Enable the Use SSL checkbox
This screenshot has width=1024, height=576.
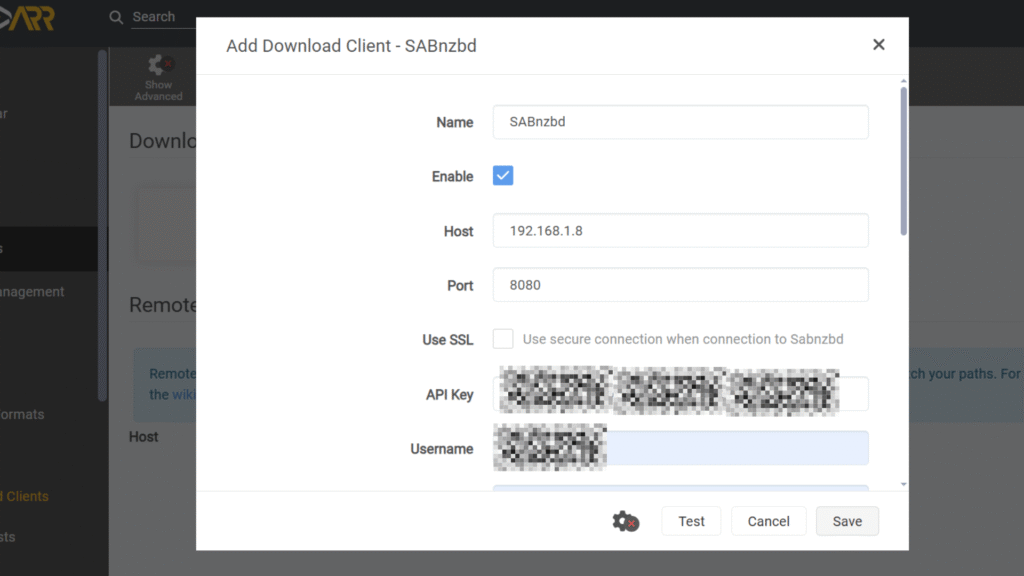tap(503, 339)
